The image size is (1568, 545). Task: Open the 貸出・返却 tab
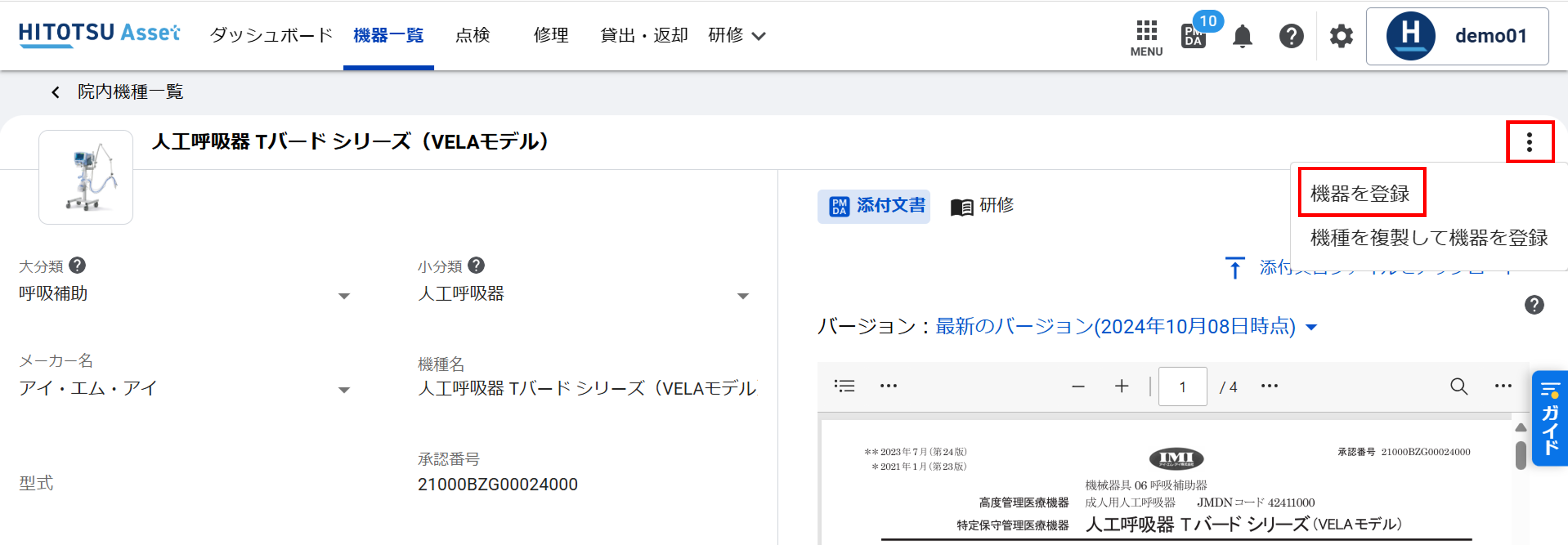644,35
